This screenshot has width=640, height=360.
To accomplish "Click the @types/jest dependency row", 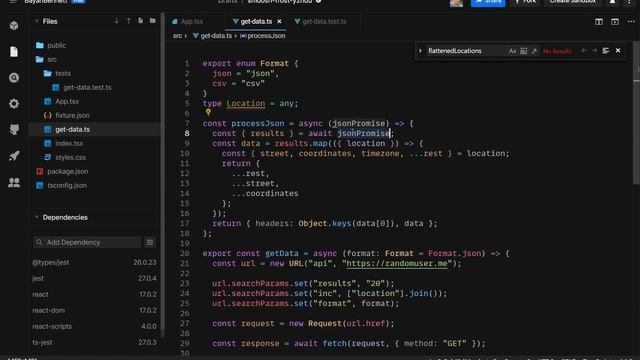I will pyautogui.click(x=94, y=262).
